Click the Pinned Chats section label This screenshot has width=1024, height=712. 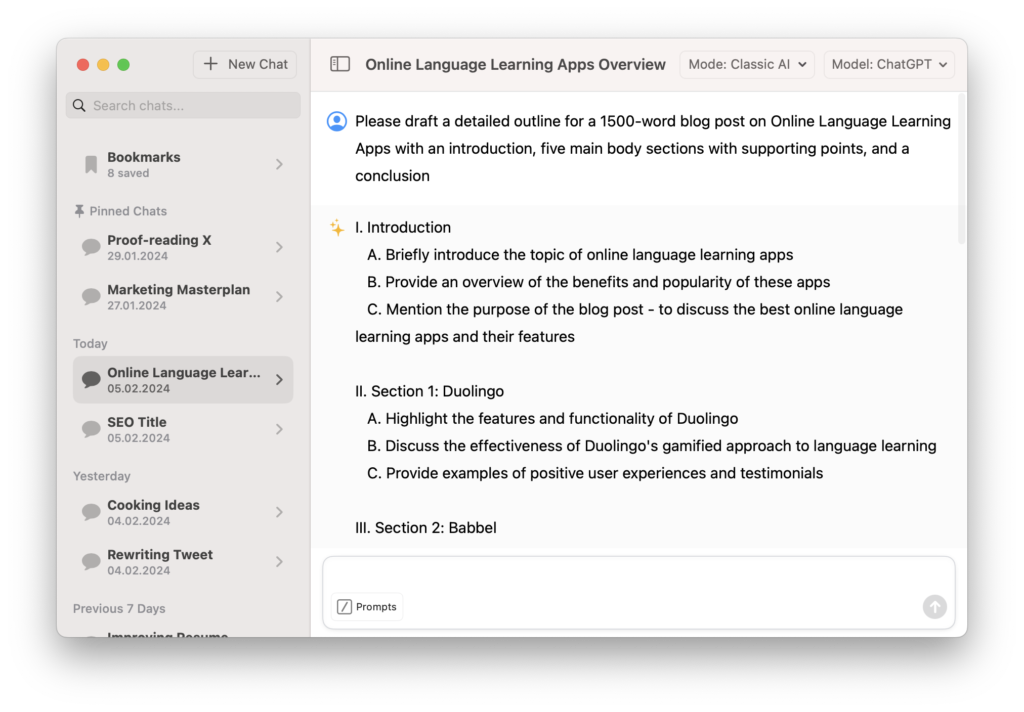point(128,211)
